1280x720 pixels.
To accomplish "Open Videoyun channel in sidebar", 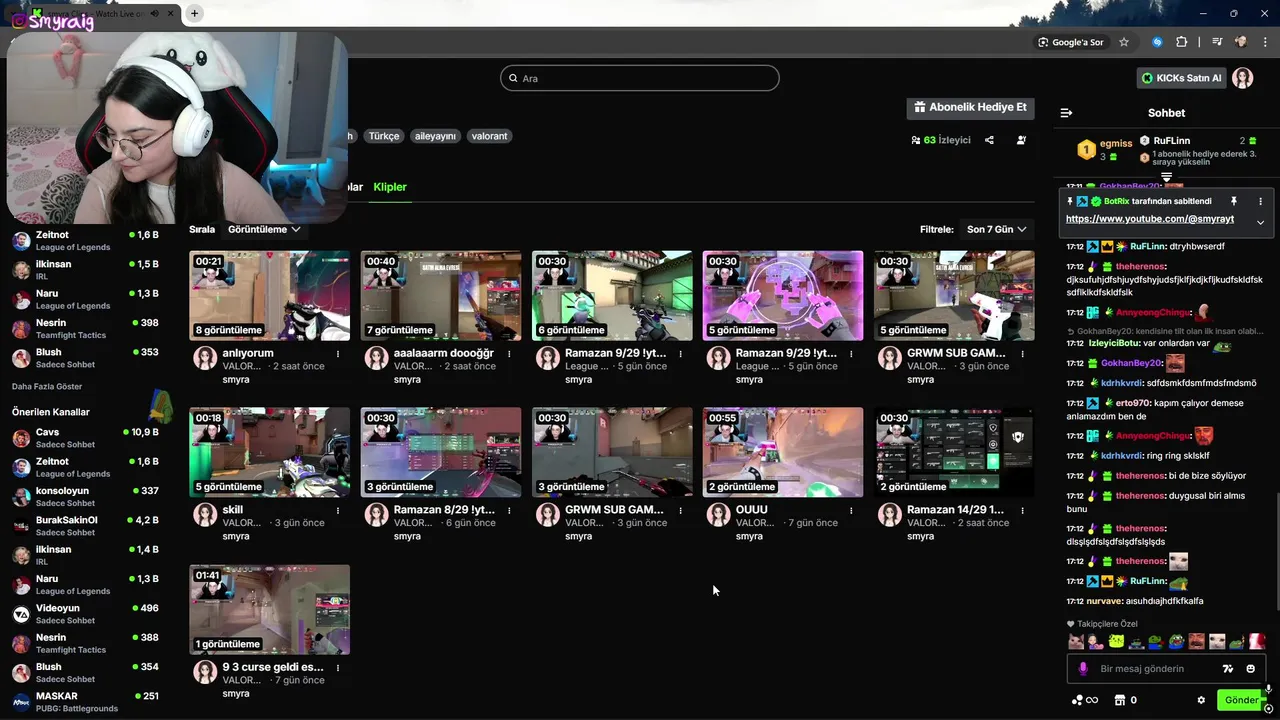I will (85, 614).
